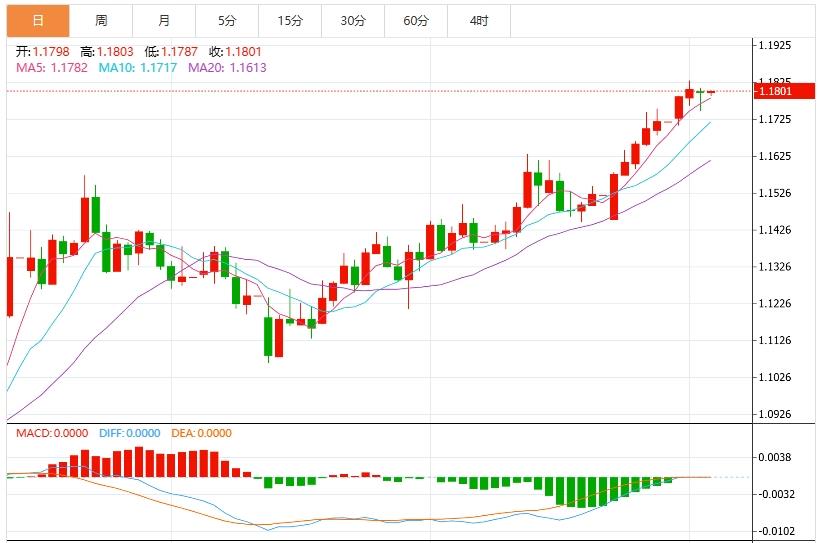The height and width of the screenshot is (543, 820).
Task: Choose the 15分 timeframe tab
Action: click(290, 20)
